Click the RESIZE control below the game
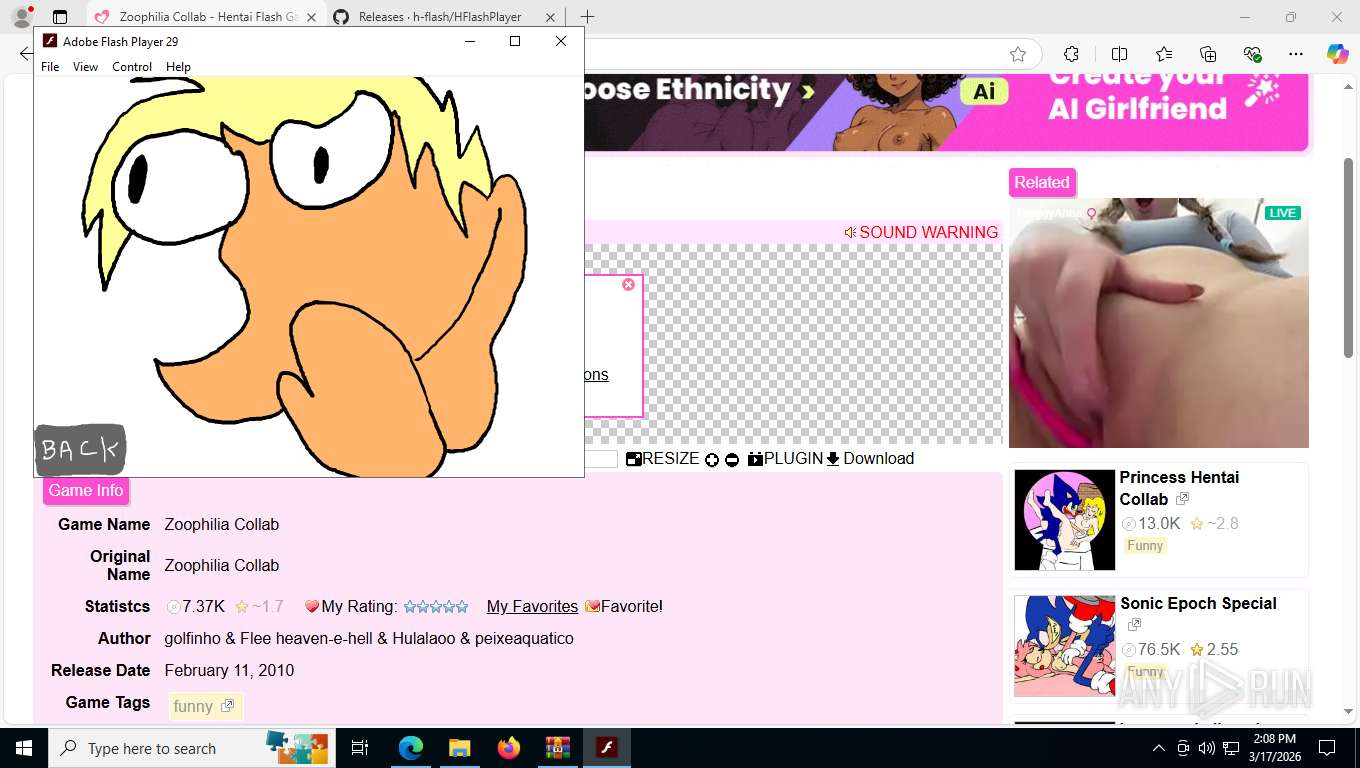 click(x=663, y=458)
